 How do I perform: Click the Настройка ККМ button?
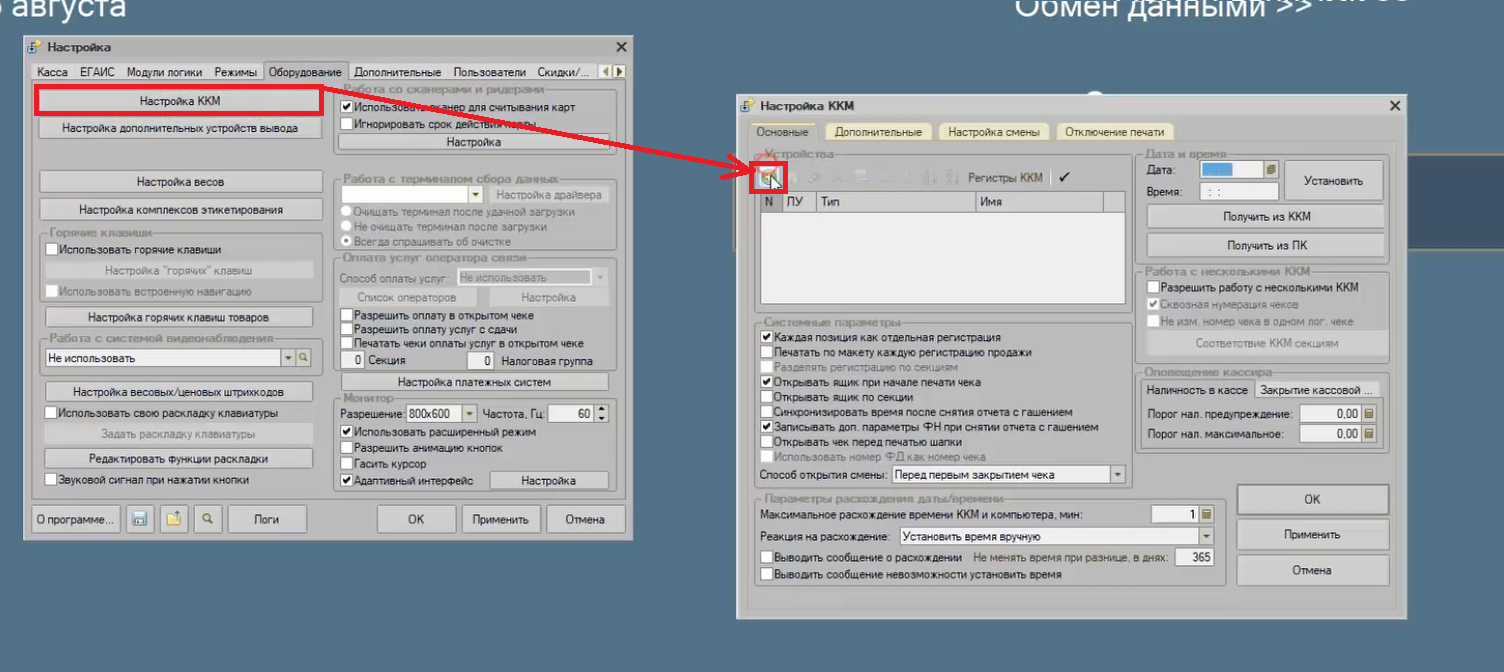(x=180, y=101)
